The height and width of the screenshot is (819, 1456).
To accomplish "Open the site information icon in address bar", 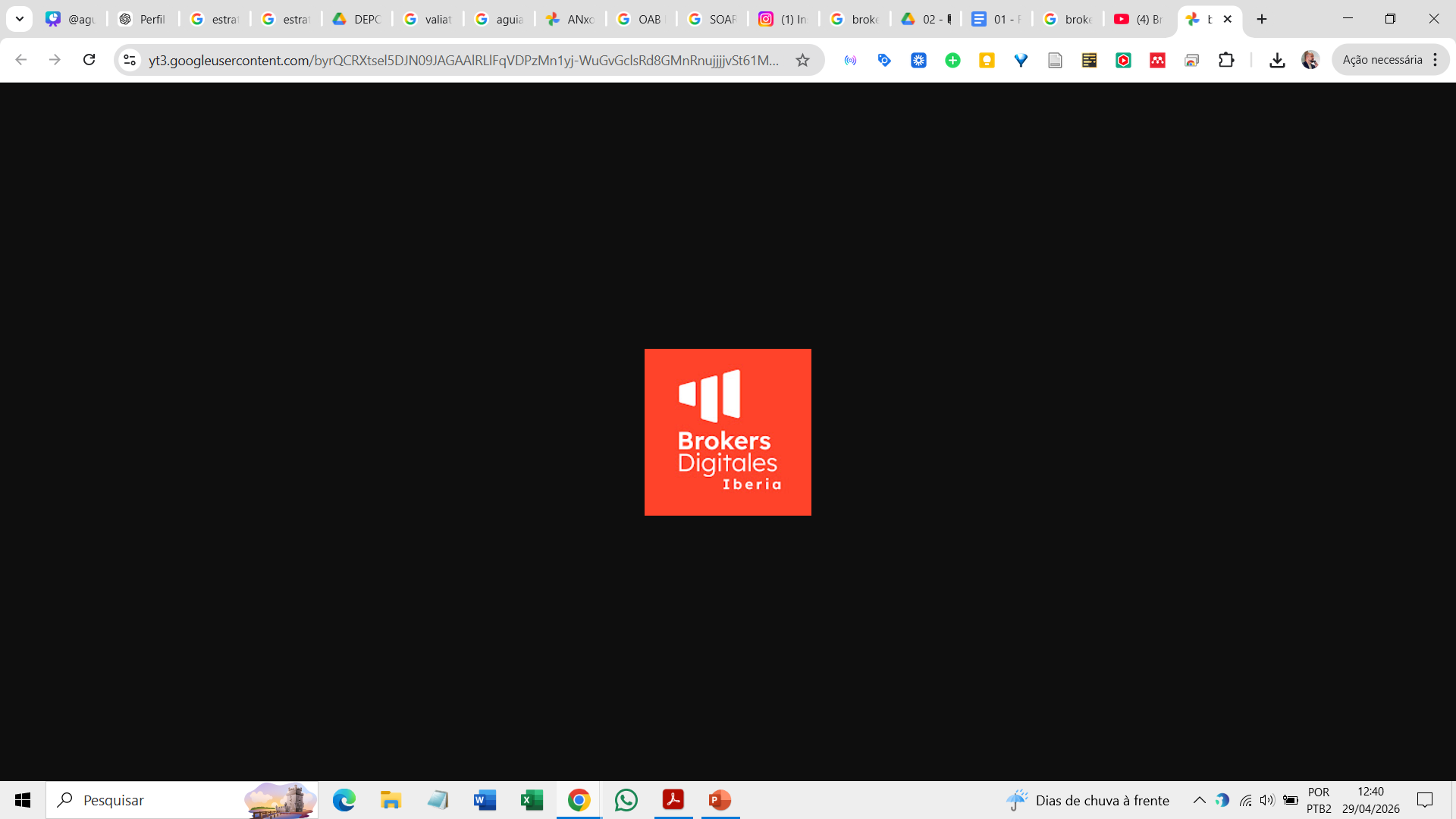I will click(130, 60).
